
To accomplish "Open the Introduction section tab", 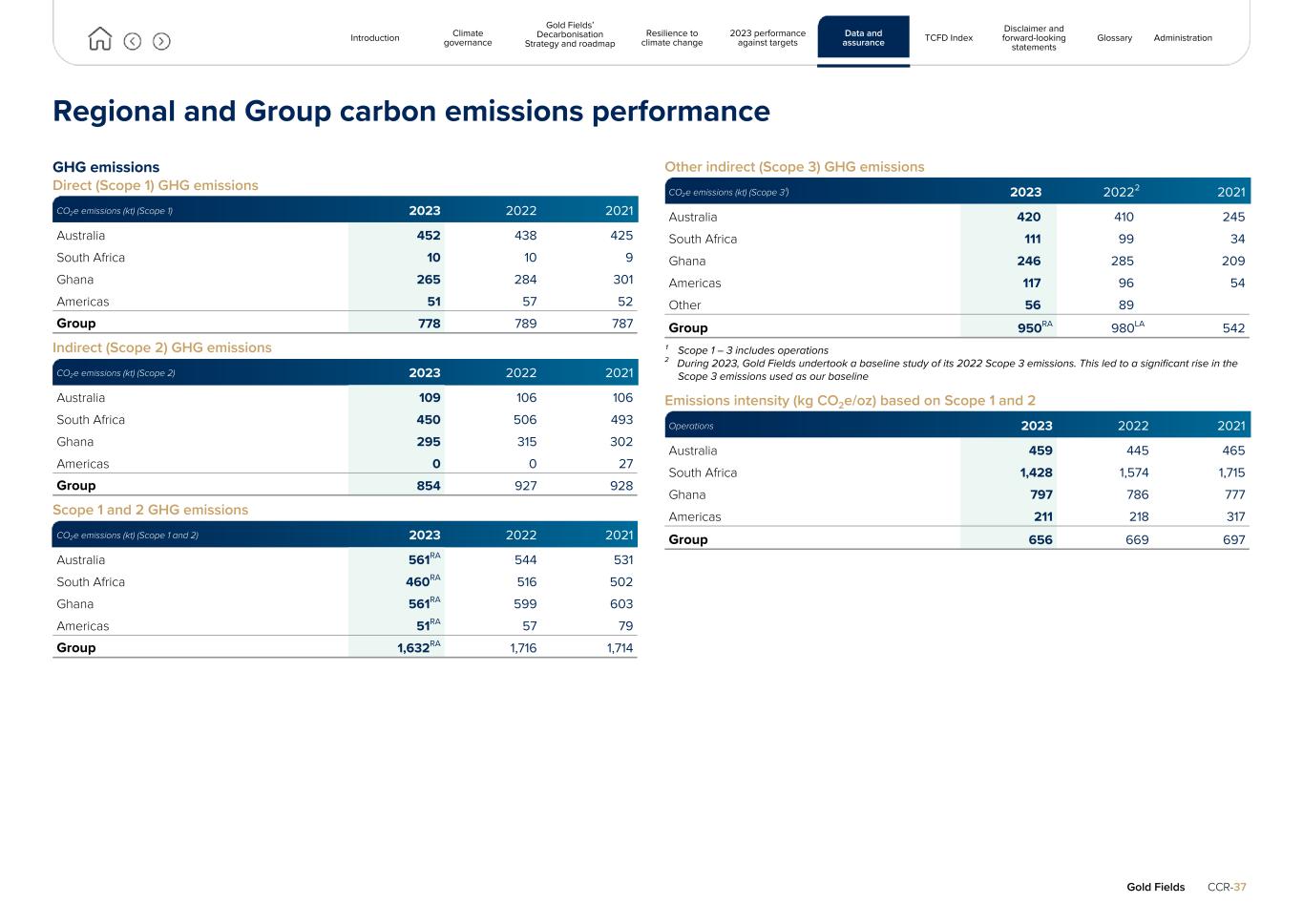I will (x=374, y=38).
